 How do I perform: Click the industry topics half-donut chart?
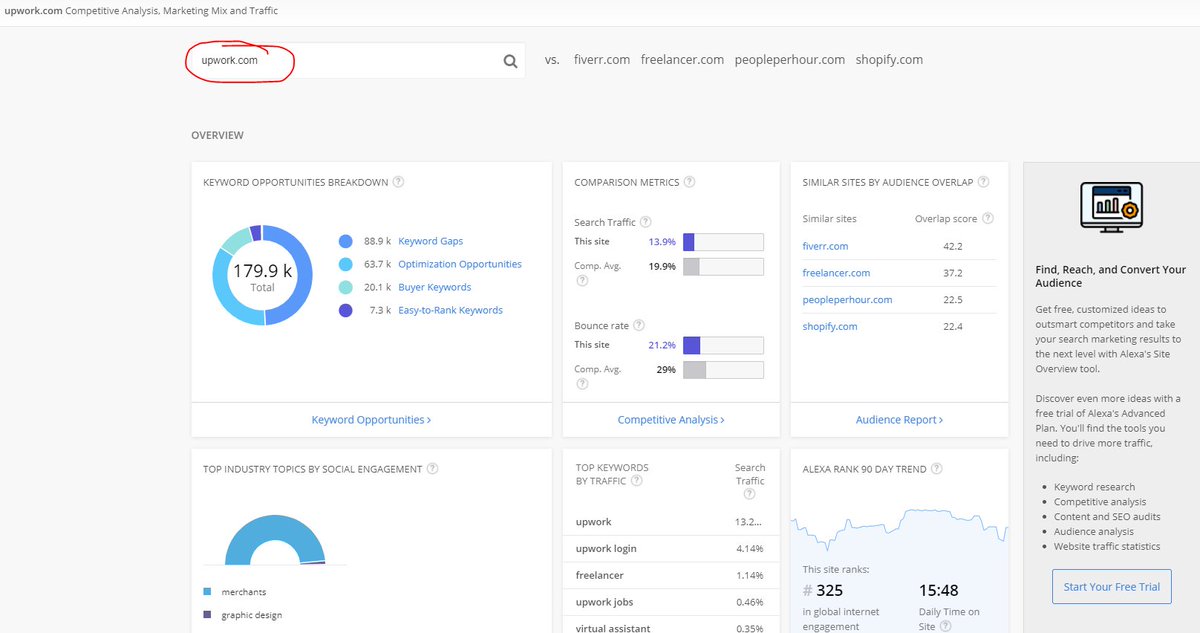[x=275, y=540]
